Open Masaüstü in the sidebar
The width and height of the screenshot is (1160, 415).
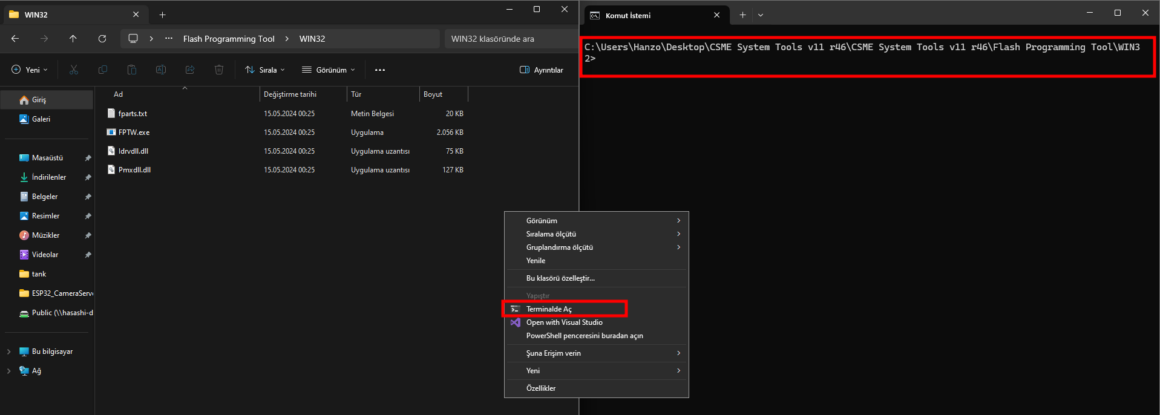47,158
